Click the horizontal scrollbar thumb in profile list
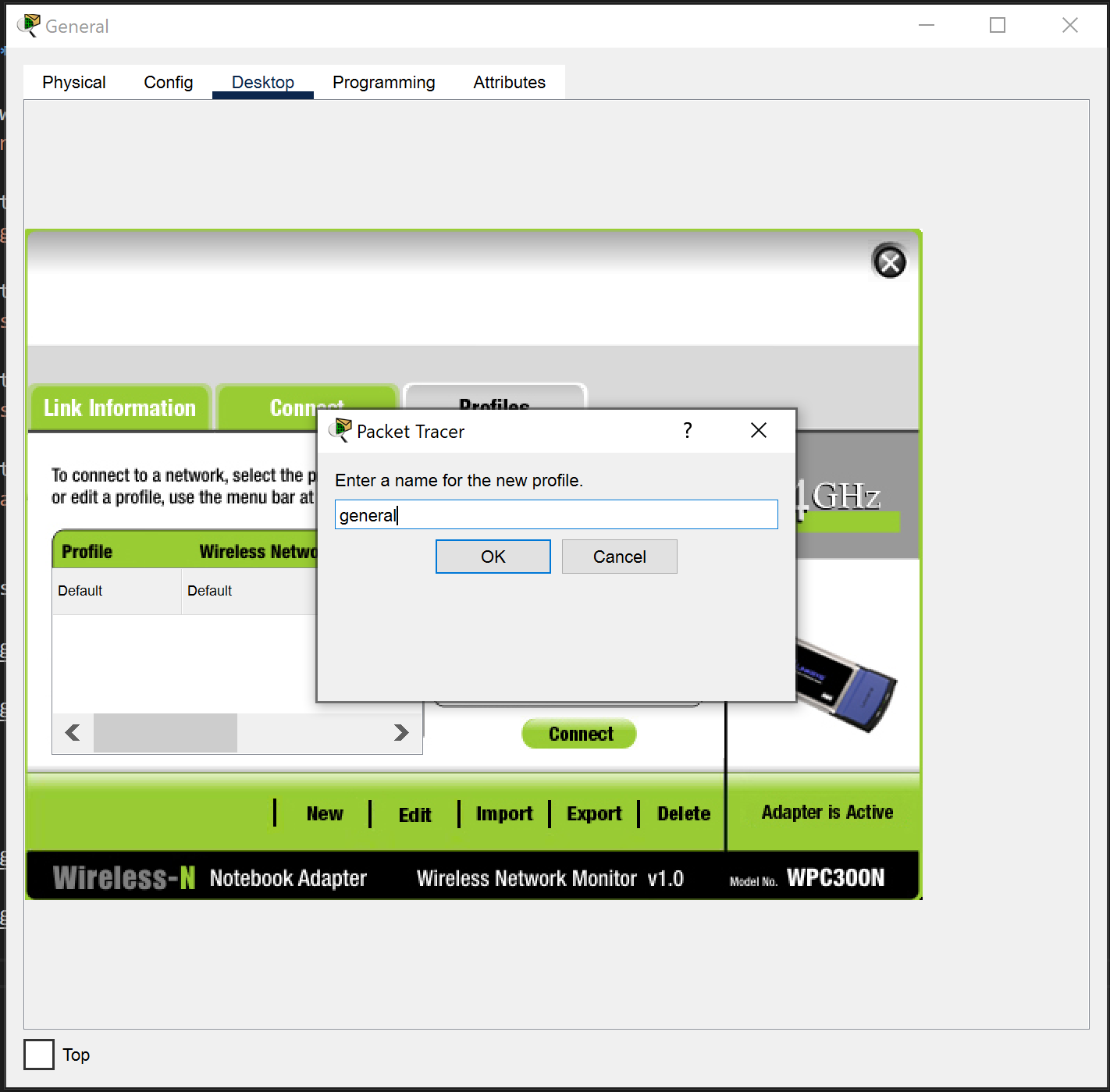Image resolution: width=1110 pixels, height=1092 pixels. point(165,733)
